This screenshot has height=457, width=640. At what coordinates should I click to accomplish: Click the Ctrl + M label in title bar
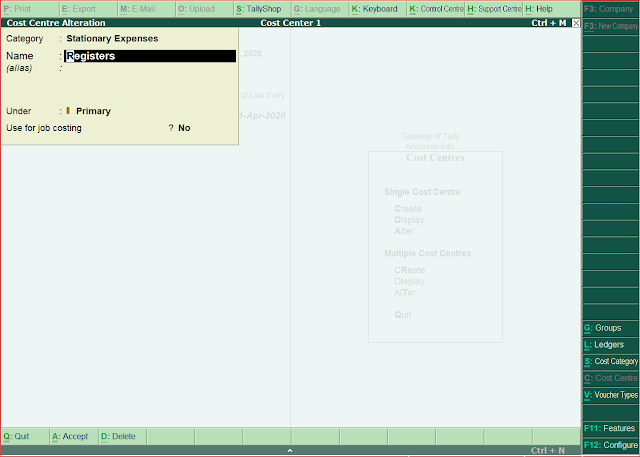coord(549,23)
